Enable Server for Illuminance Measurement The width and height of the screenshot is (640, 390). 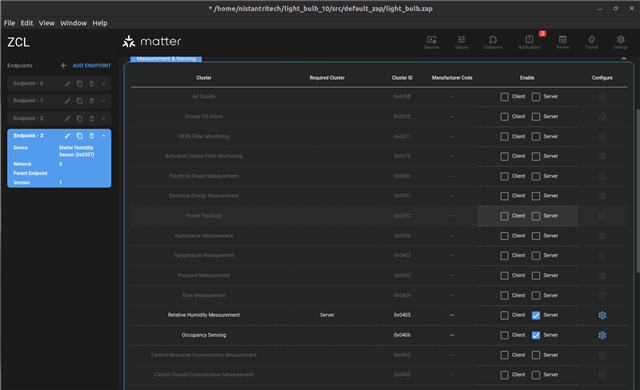(x=536, y=236)
